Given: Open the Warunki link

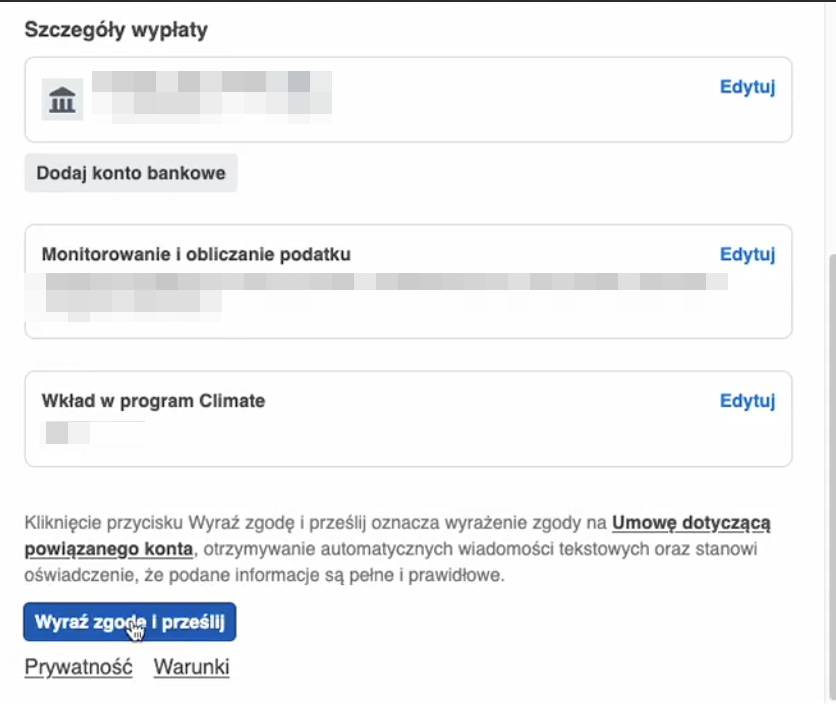Looking at the screenshot, I should tap(191, 667).
